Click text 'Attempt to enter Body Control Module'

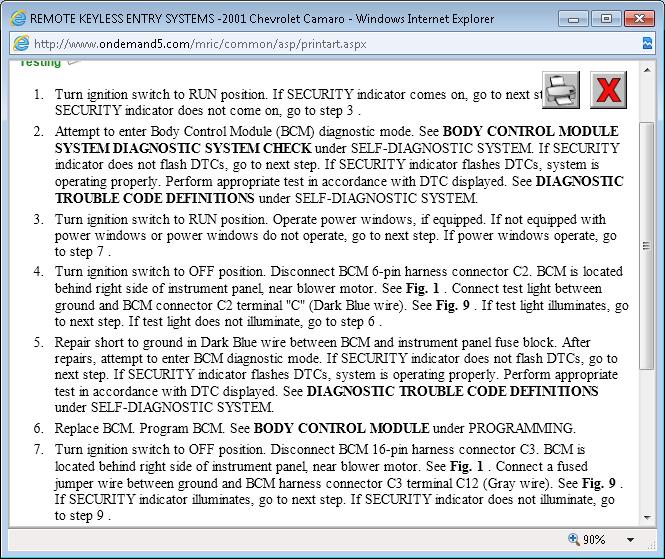(163, 131)
